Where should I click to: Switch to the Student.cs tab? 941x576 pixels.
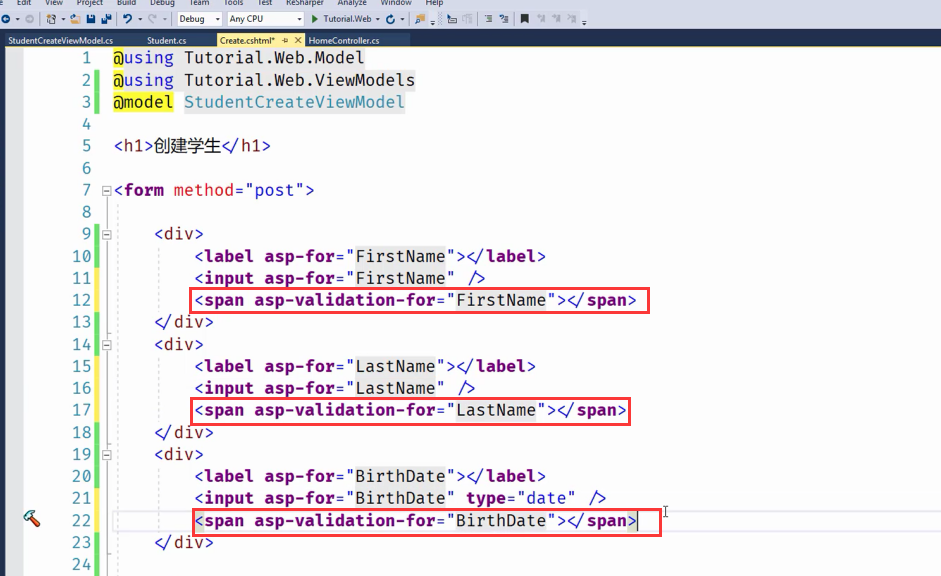click(x=166, y=40)
